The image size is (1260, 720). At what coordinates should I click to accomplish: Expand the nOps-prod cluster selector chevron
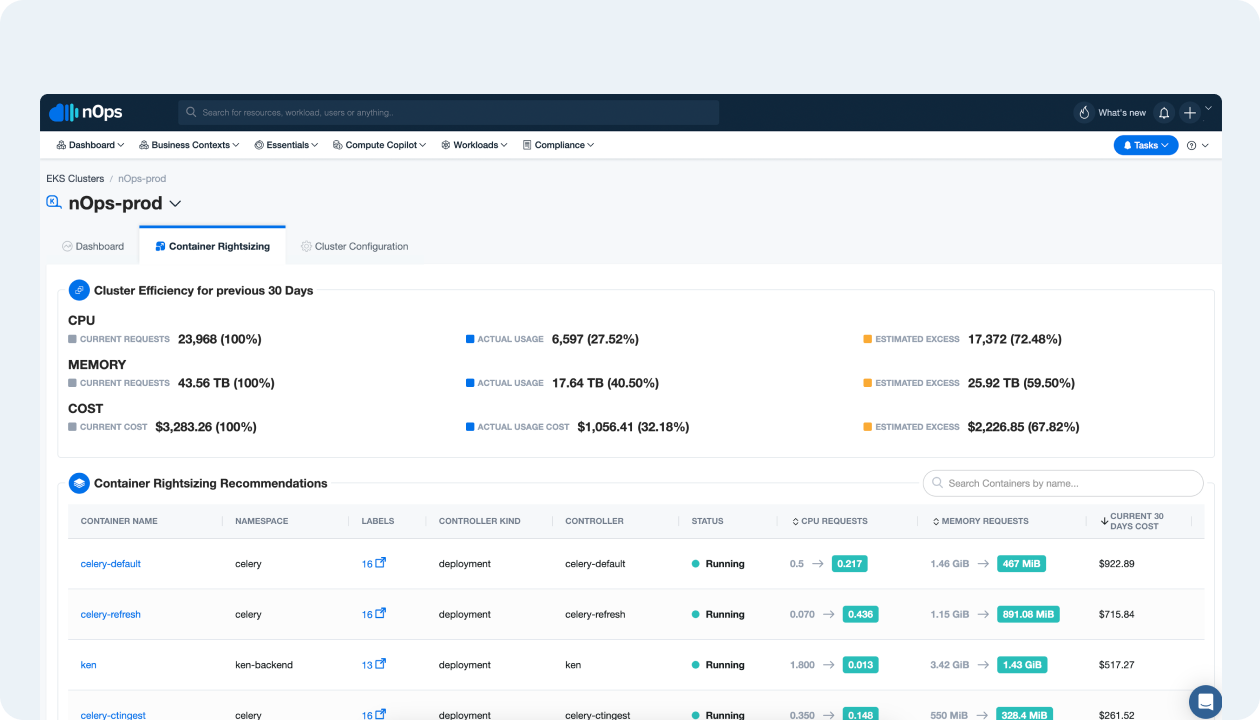tap(176, 203)
